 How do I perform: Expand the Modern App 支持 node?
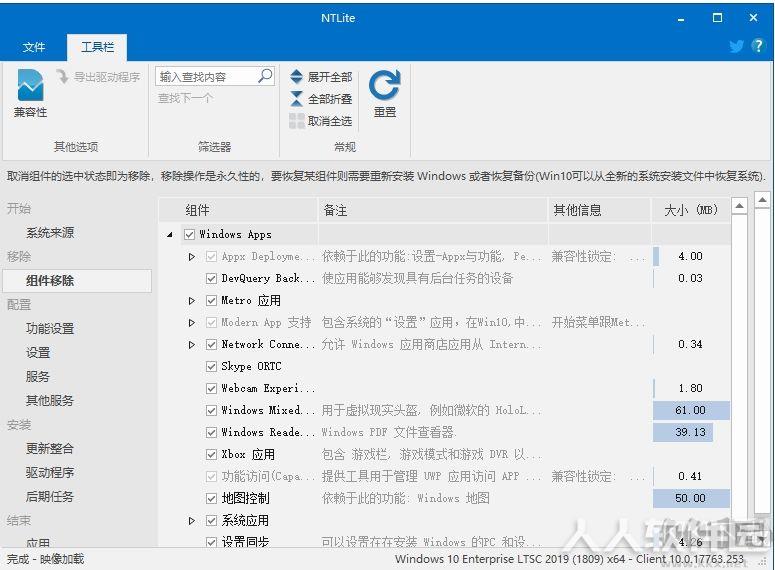tap(192, 323)
